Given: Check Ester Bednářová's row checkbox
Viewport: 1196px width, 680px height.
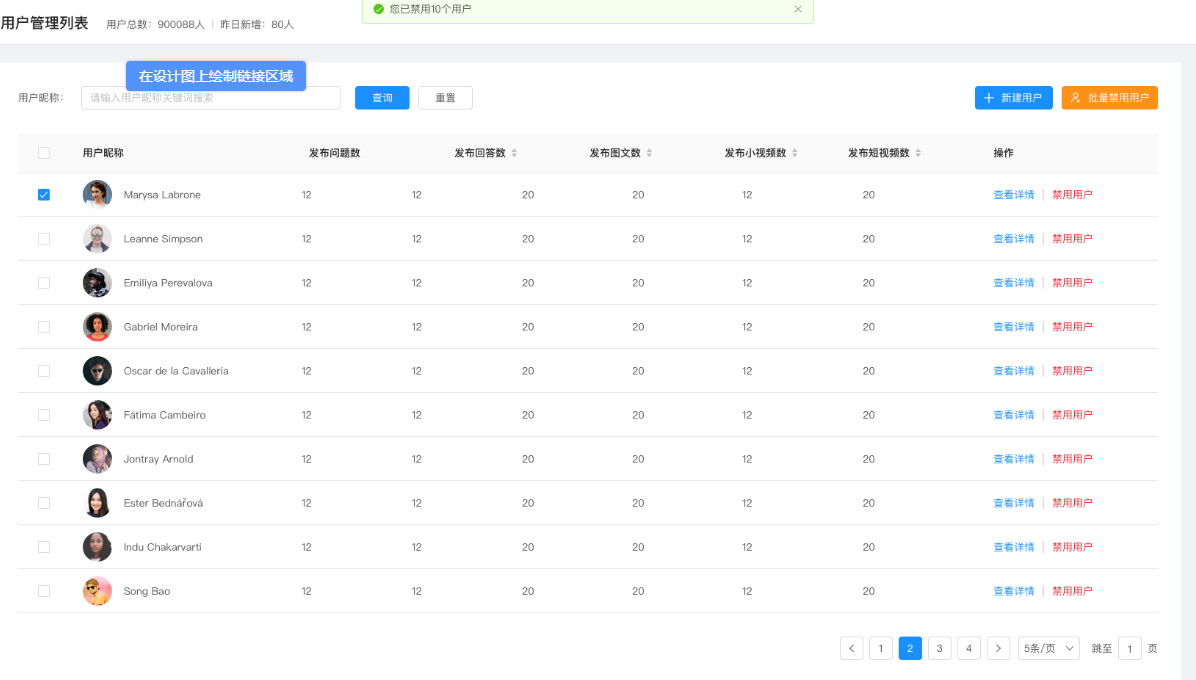Looking at the screenshot, I should (x=44, y=503).
